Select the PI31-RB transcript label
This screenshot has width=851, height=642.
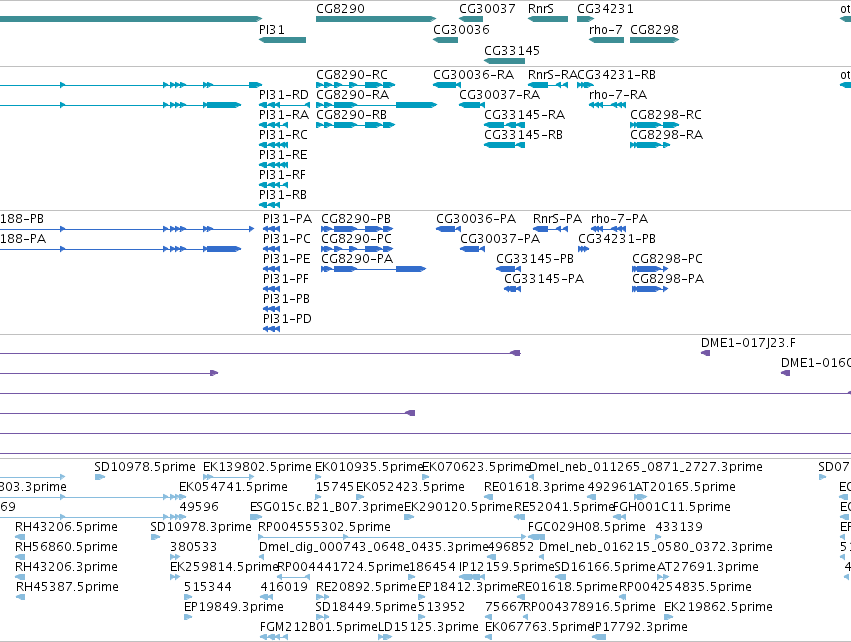pyautogui.click(x=283, y=194)
